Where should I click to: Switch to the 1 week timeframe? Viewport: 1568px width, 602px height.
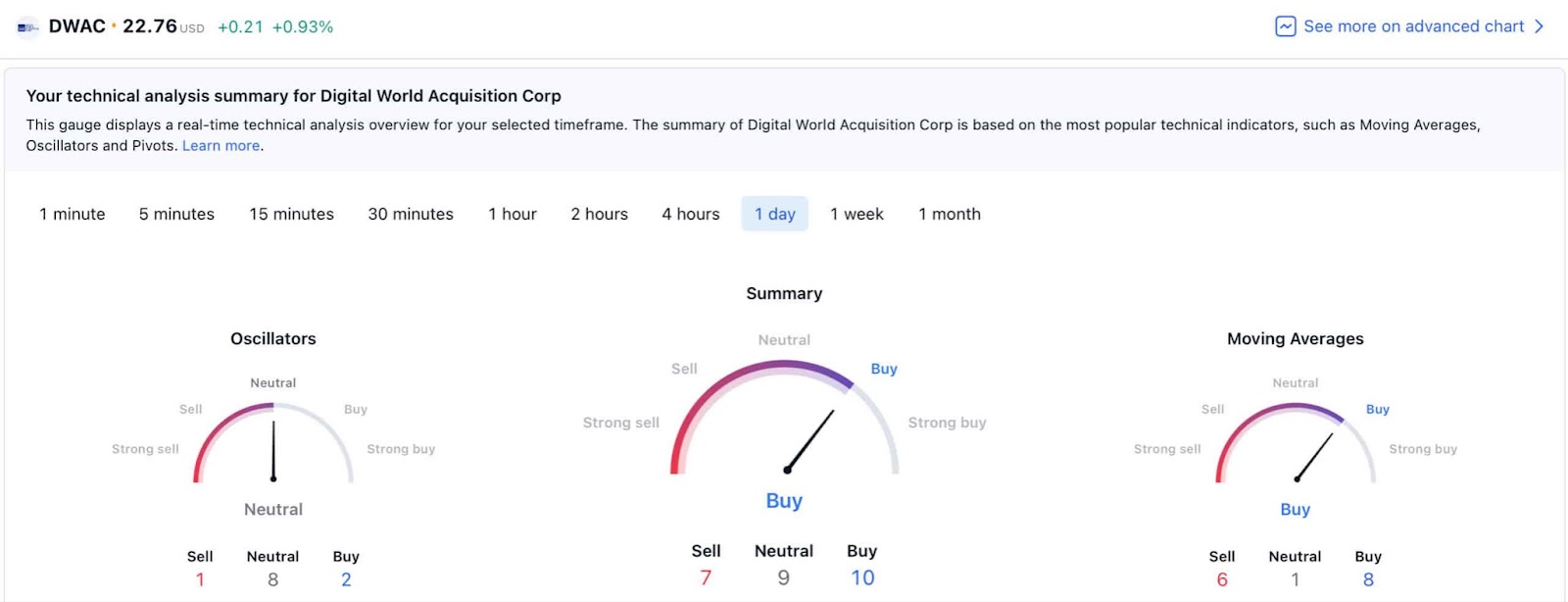(857, 214)
